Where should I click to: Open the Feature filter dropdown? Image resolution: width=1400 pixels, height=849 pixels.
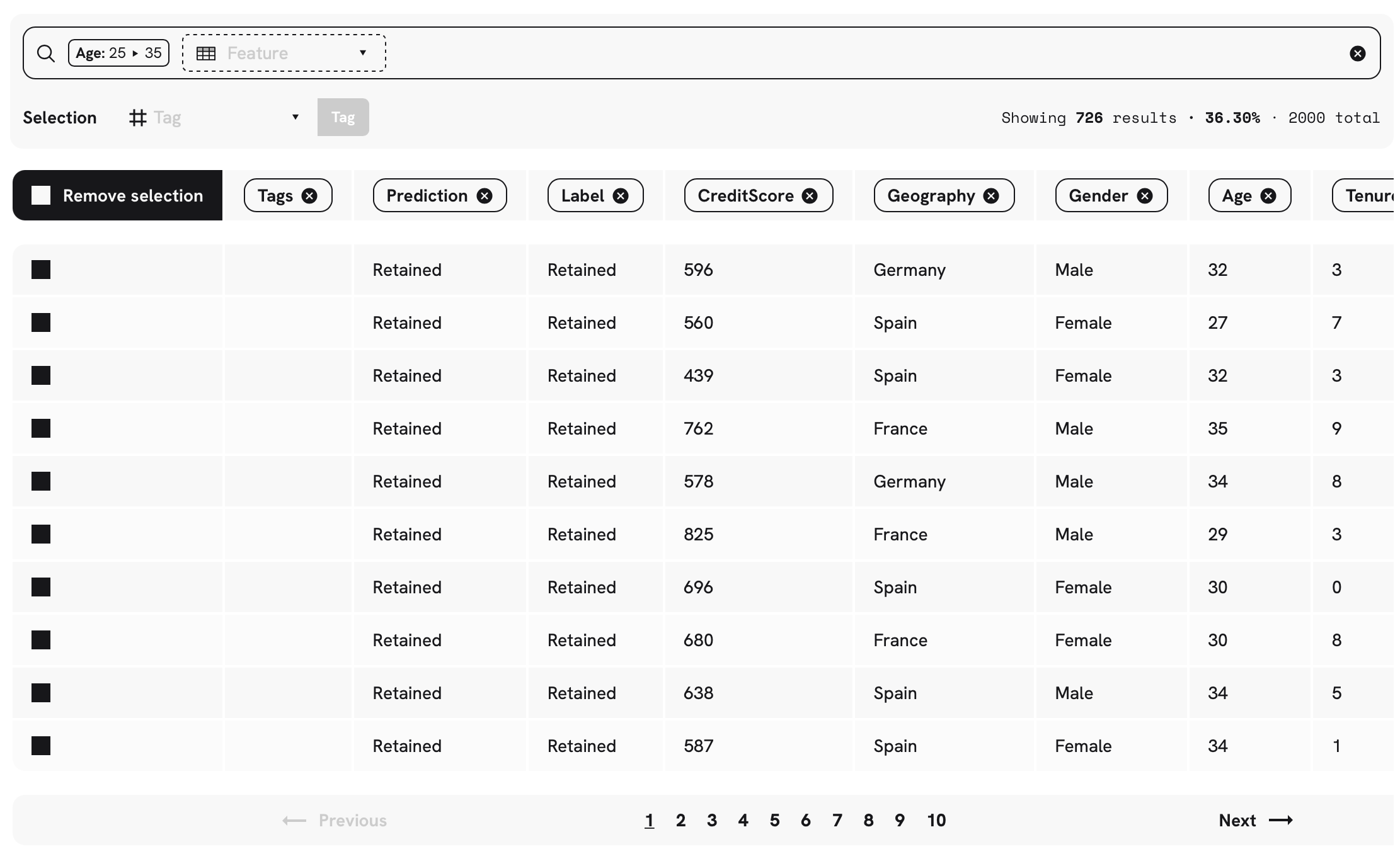point(284,54)
